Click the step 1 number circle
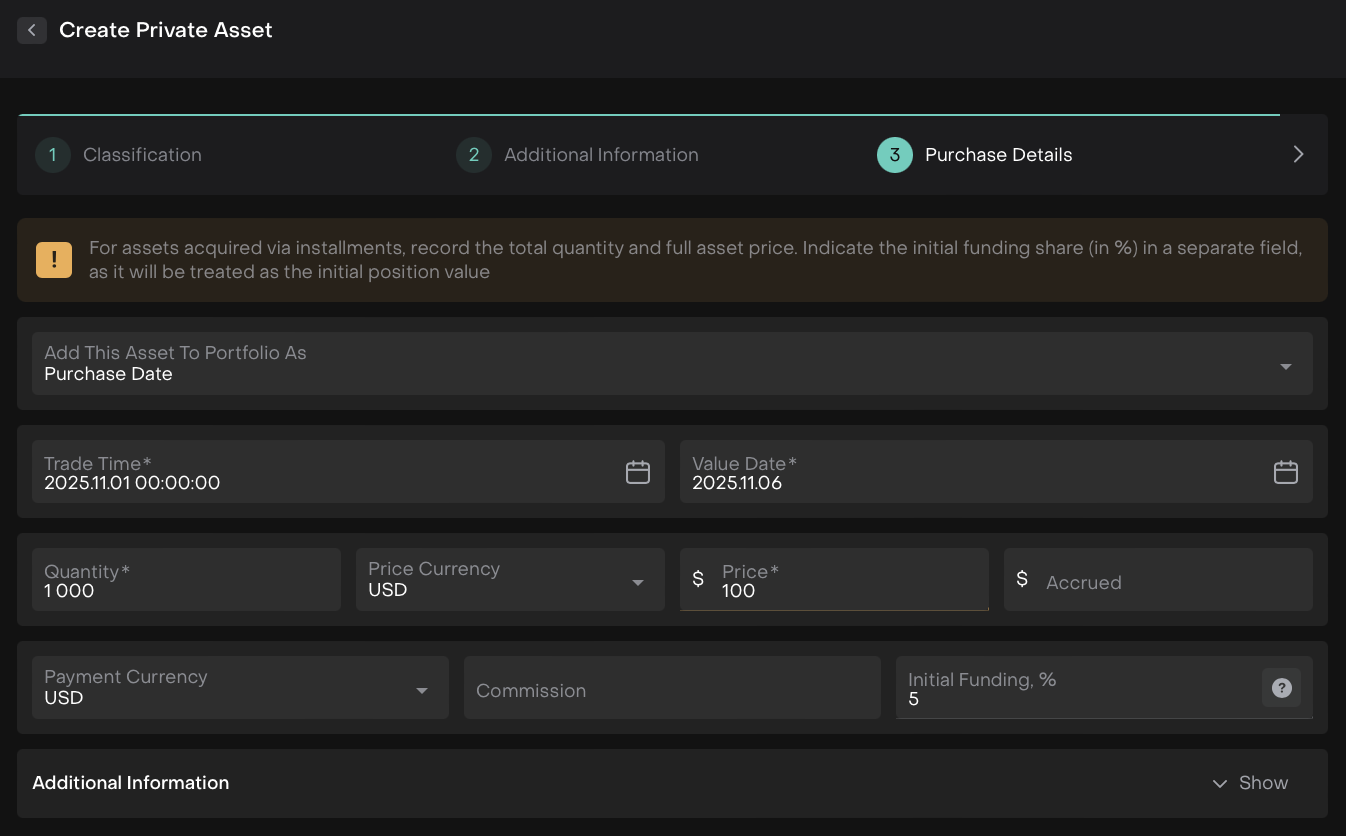 [x=52, y=155]
